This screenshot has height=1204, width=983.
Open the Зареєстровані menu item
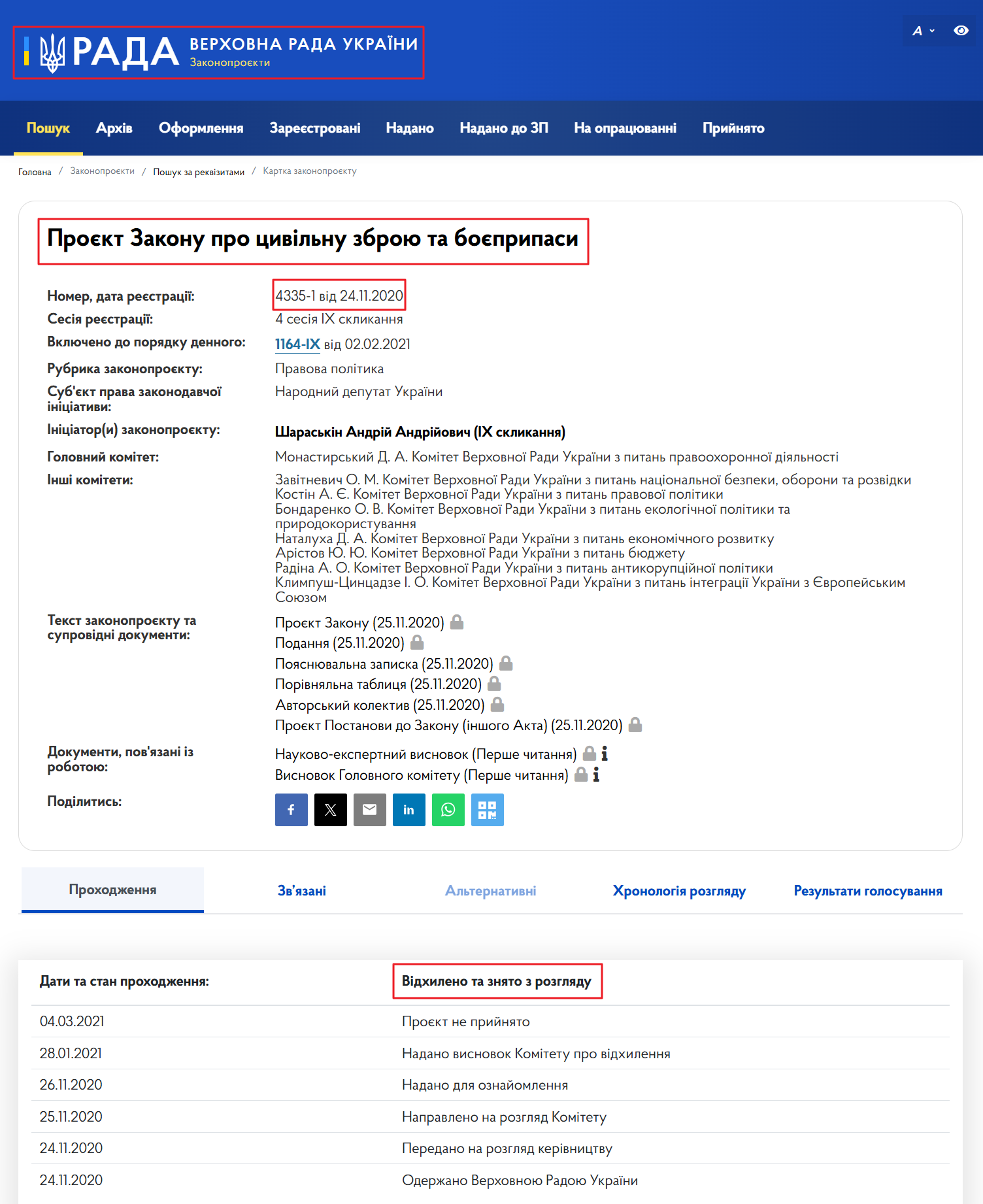click(315, 128)
